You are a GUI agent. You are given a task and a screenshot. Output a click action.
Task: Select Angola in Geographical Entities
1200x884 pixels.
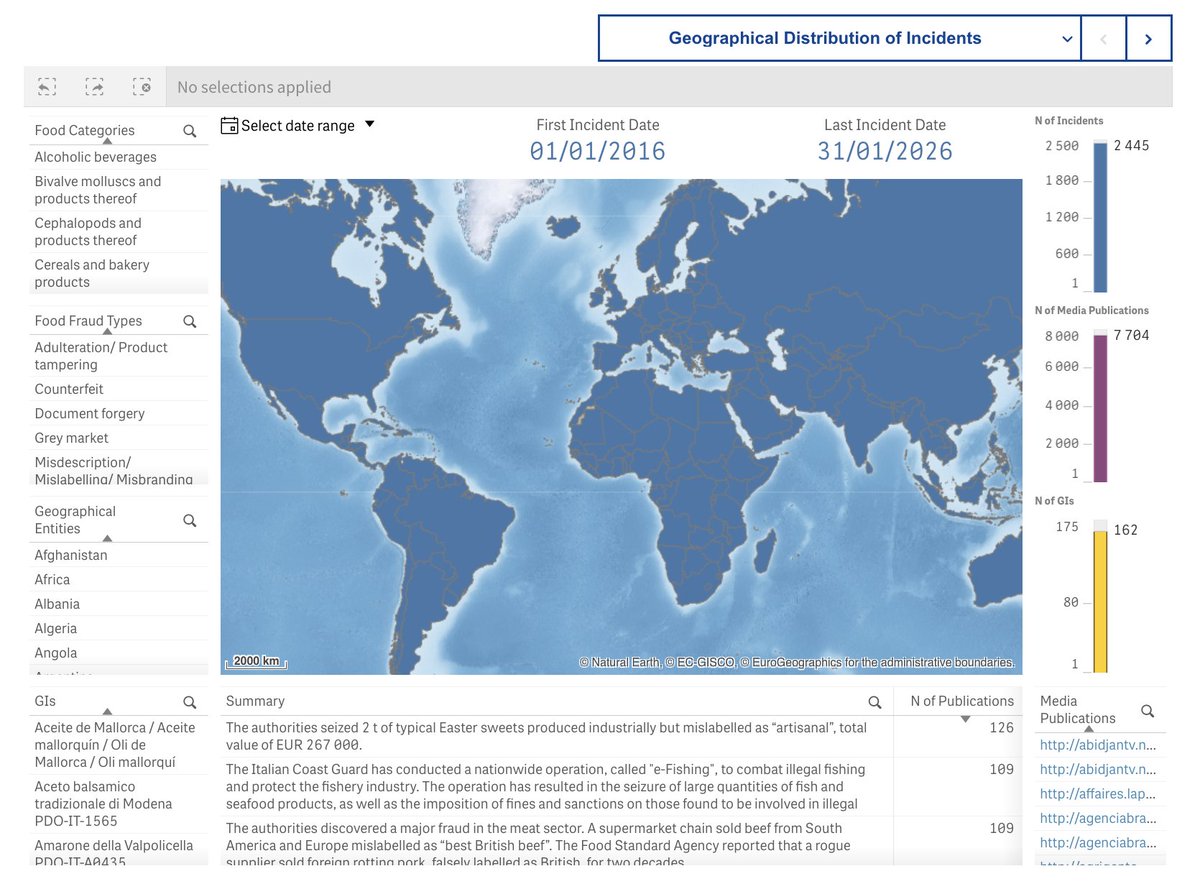(119, 653)
